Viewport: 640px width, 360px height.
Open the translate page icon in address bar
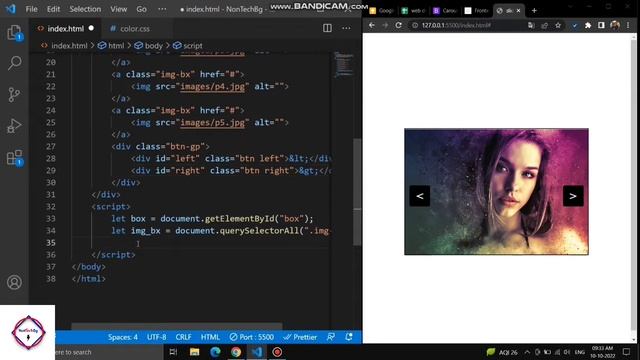click(x=531, y=25)
